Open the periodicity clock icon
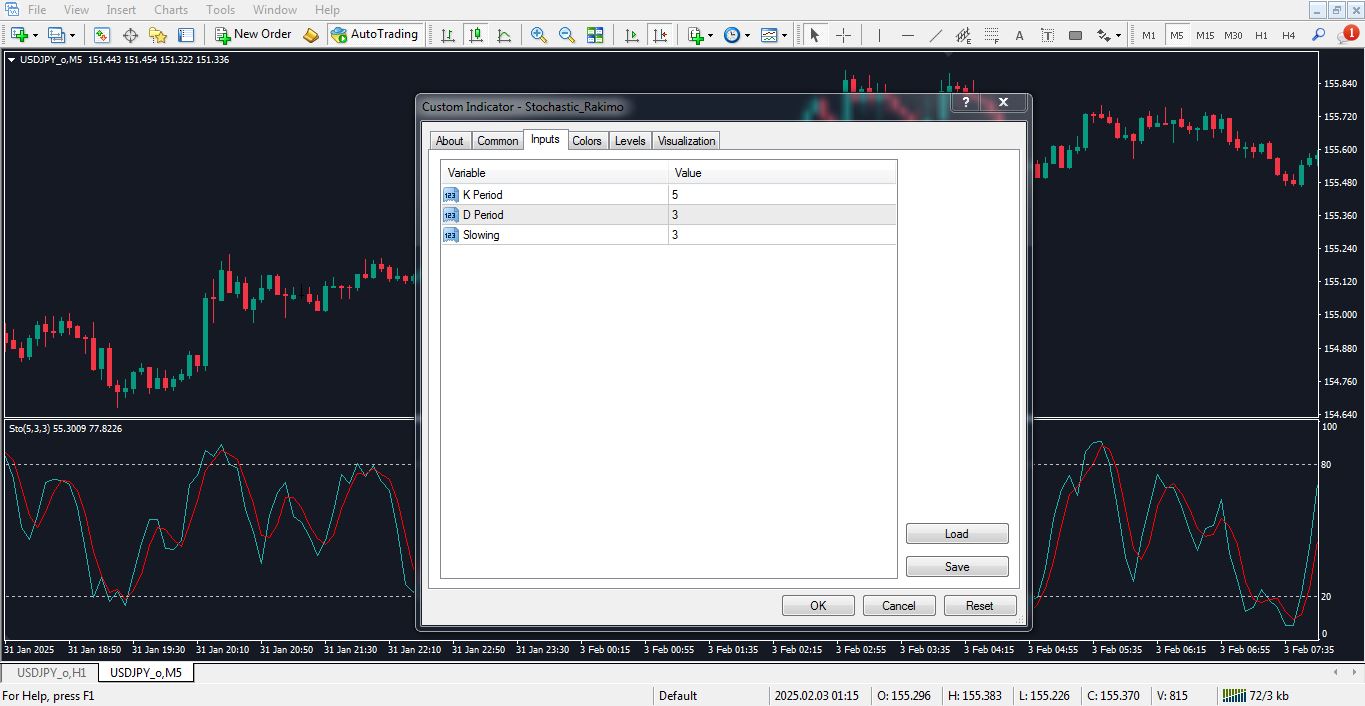Screen dimensions: 1365x706 pyautogui.click(x=732, y=35)
